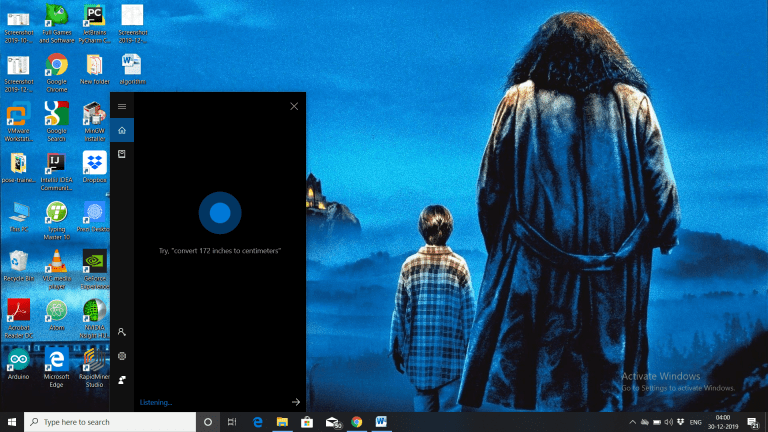Open Edge from the taskbar
Image resolution: width=768 pixels, height=432 pixels.
(x=258, y=422)
